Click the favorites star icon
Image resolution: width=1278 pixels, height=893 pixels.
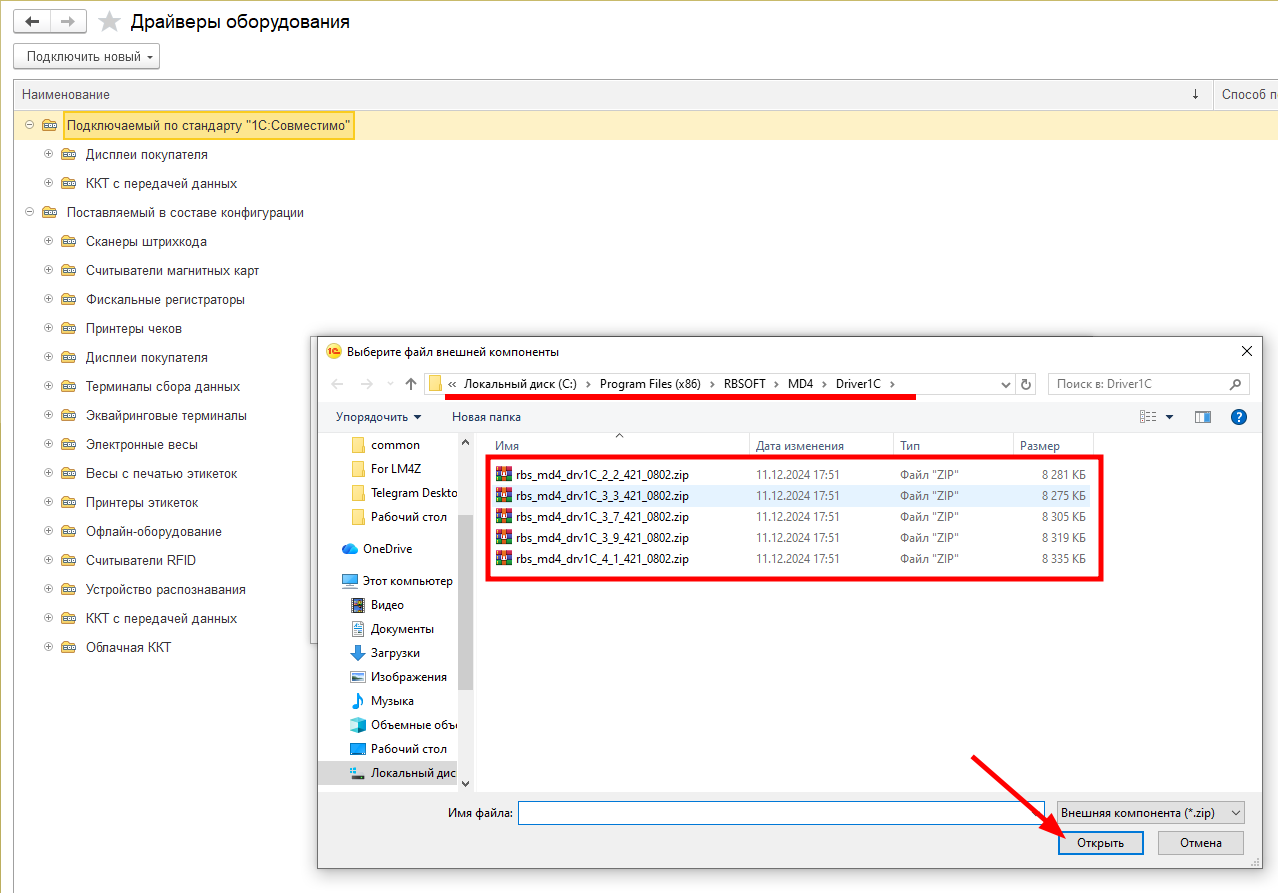pos(109,21)
